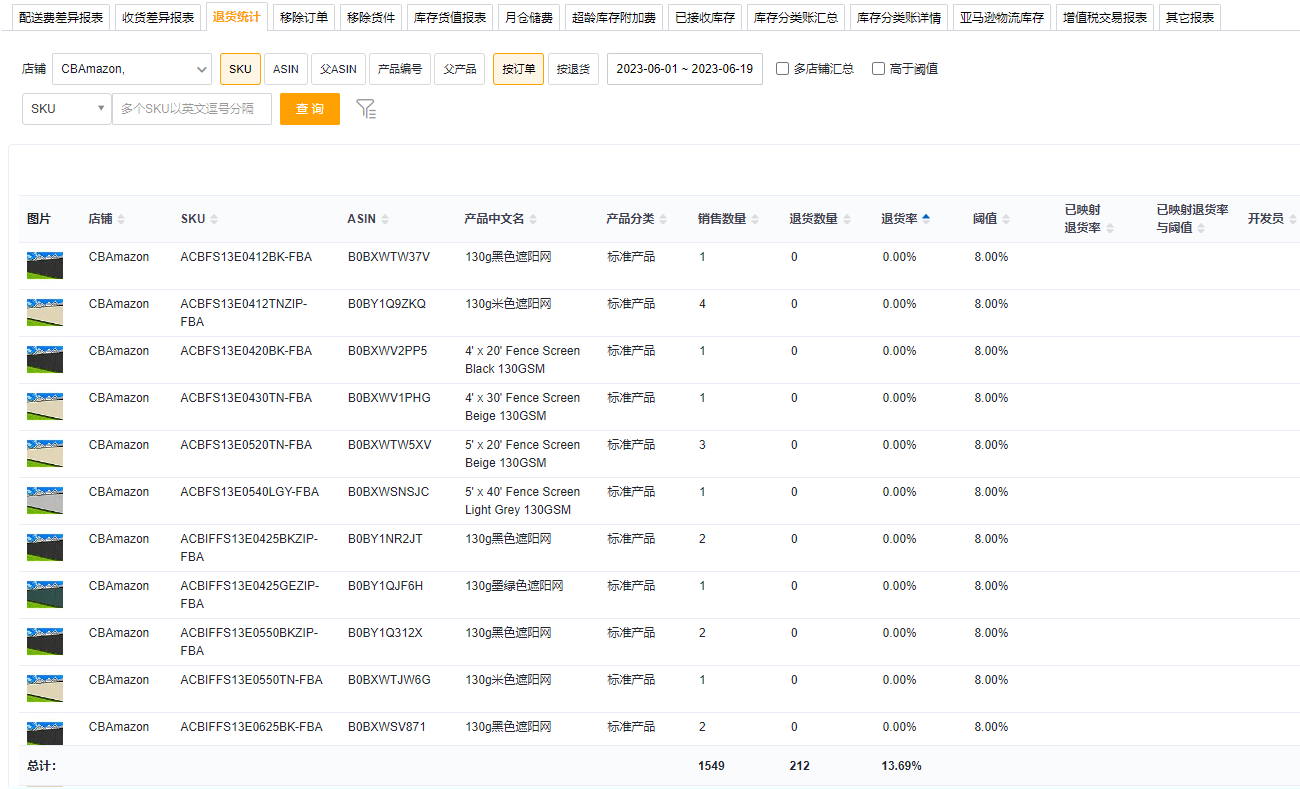The width and height of the screenshot is (1300, 789).
Task: Sort the SKU column header
Action: pyautogui.click(x=214, y=219)
